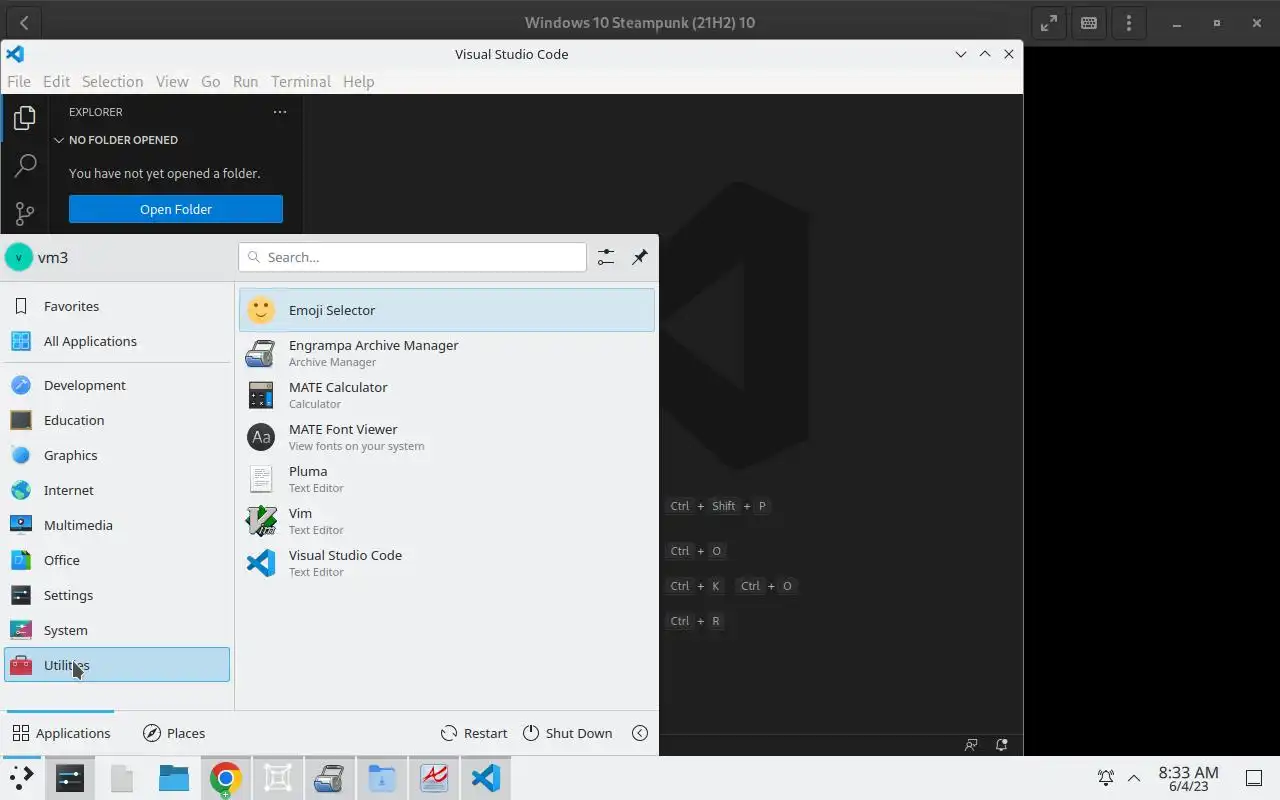Image resolution: width=1280 pixels, height=800 pixels.
Task: Select the Utilities category
Action: tap(117, 665)
